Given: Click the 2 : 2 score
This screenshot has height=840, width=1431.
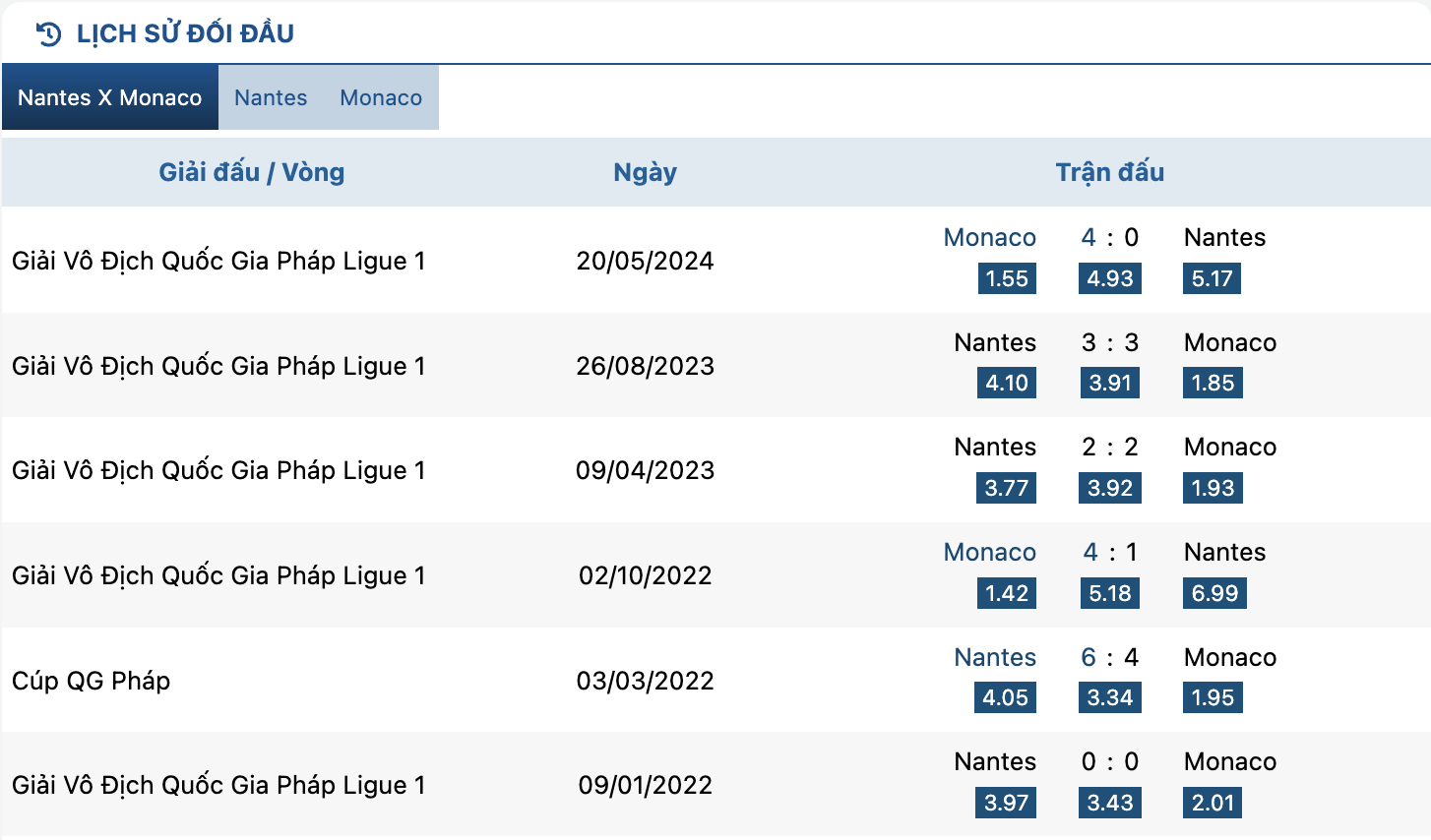Looking at the screenshot, I should 1110,447.
